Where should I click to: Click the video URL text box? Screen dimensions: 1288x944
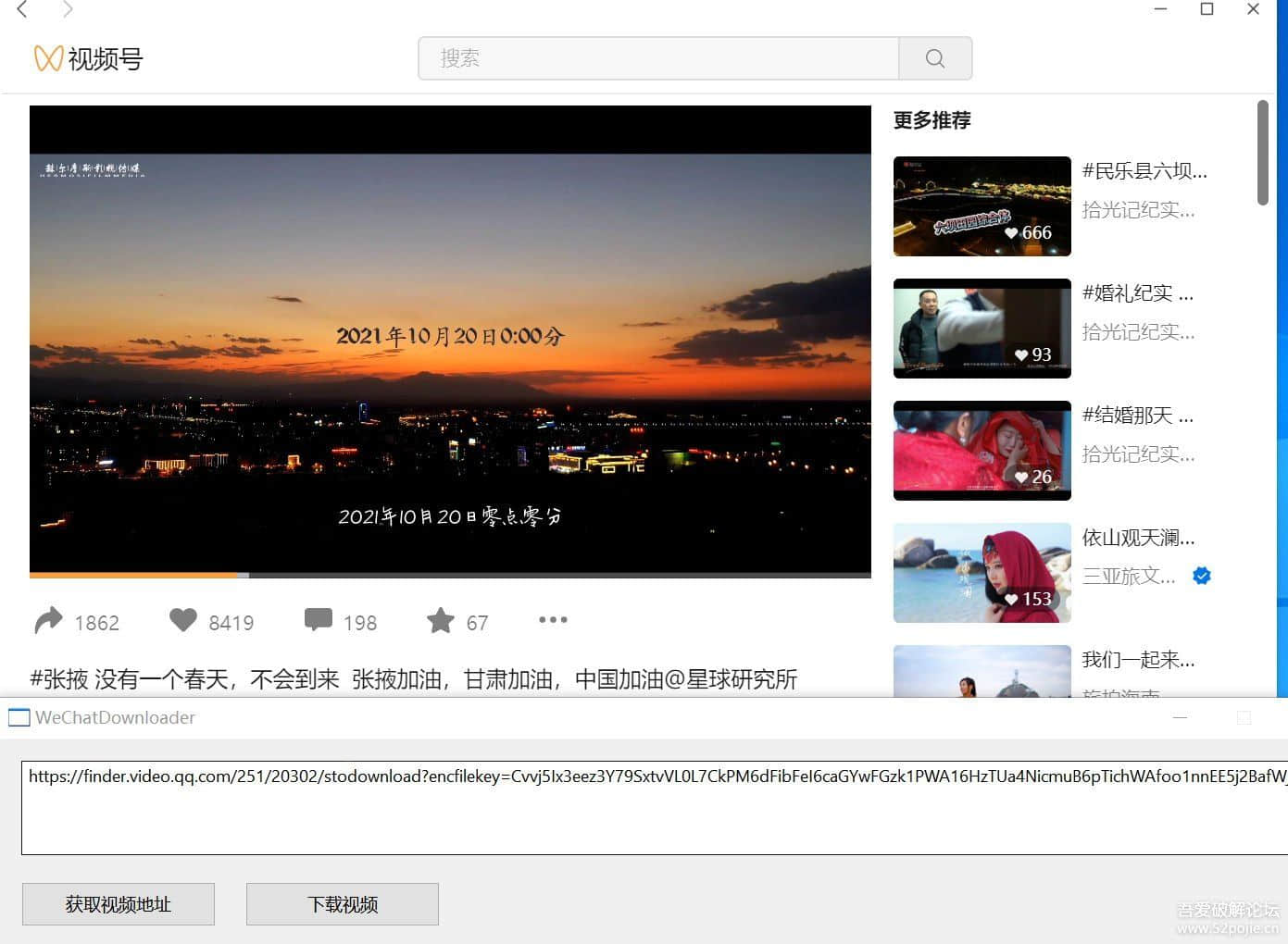(x=655, y=807)
